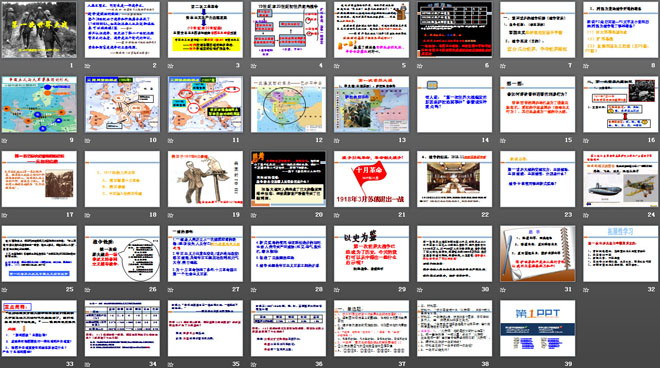Click the animation star under slide 9
The image size is (660, 368).
point(4,140)
